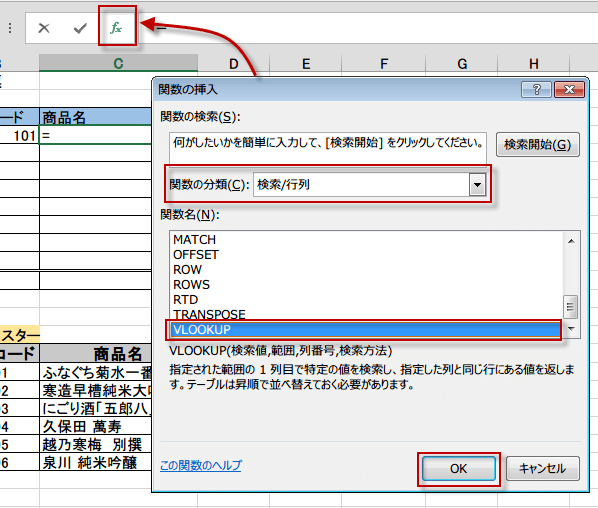Click the キャンセル button
The width and height of the screenshot is (598, 508).
542,468
